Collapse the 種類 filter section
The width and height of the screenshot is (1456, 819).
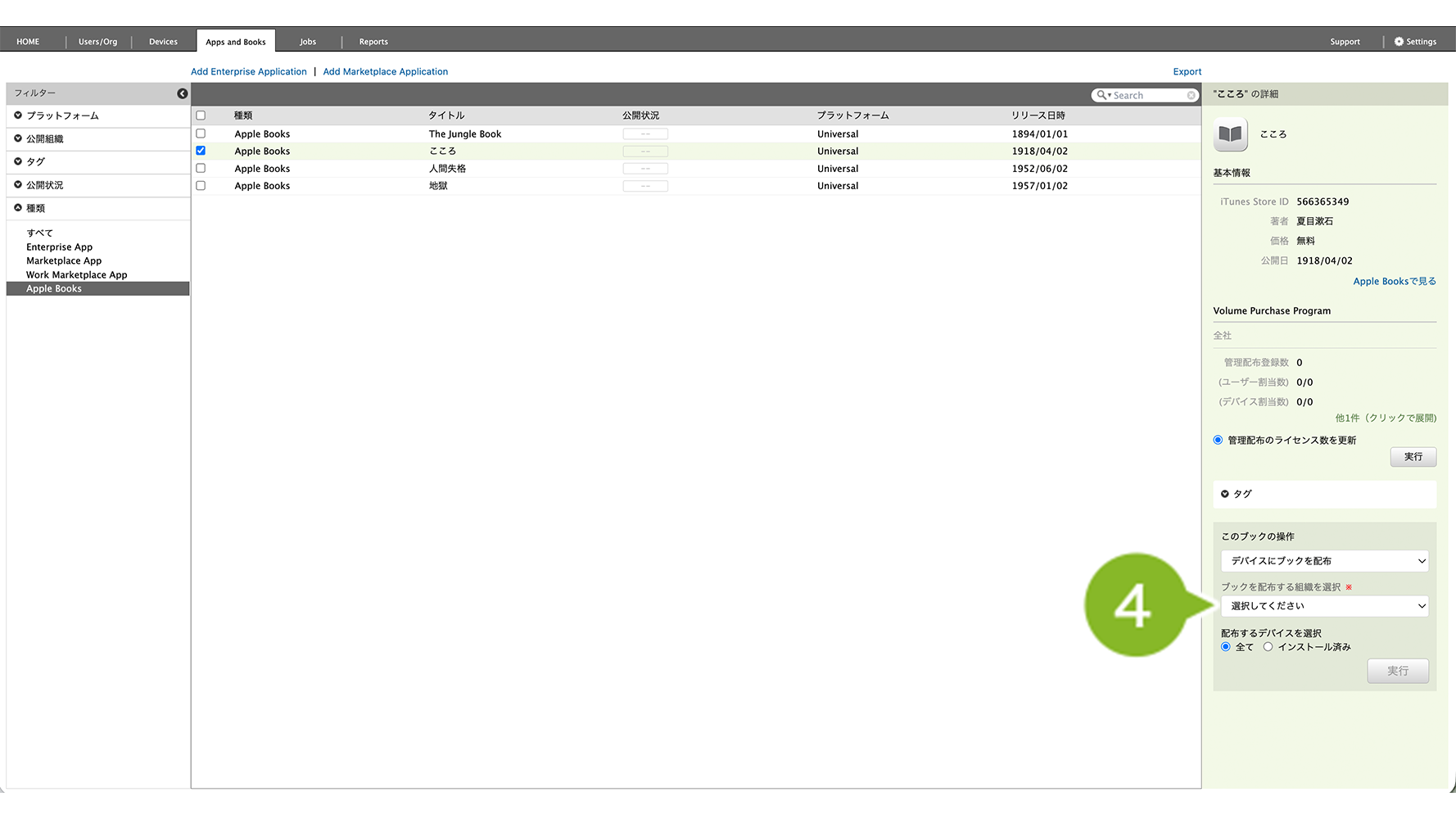point(18,208)
